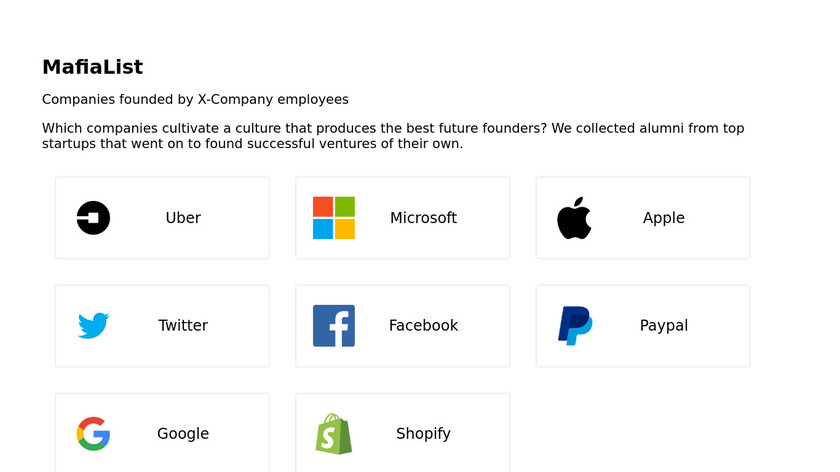Click the green Shopify bag icon

[334, 434]
